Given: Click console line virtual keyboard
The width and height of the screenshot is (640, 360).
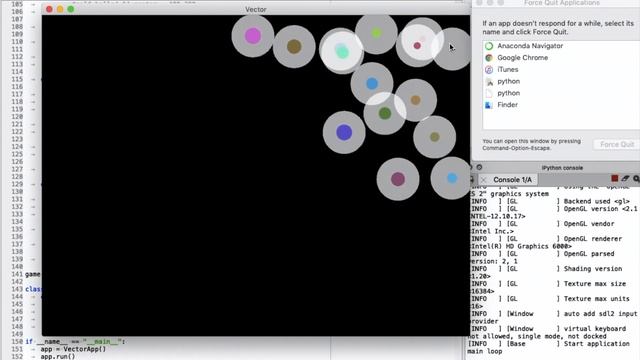Looking at the screenshot, I should 549,329.
